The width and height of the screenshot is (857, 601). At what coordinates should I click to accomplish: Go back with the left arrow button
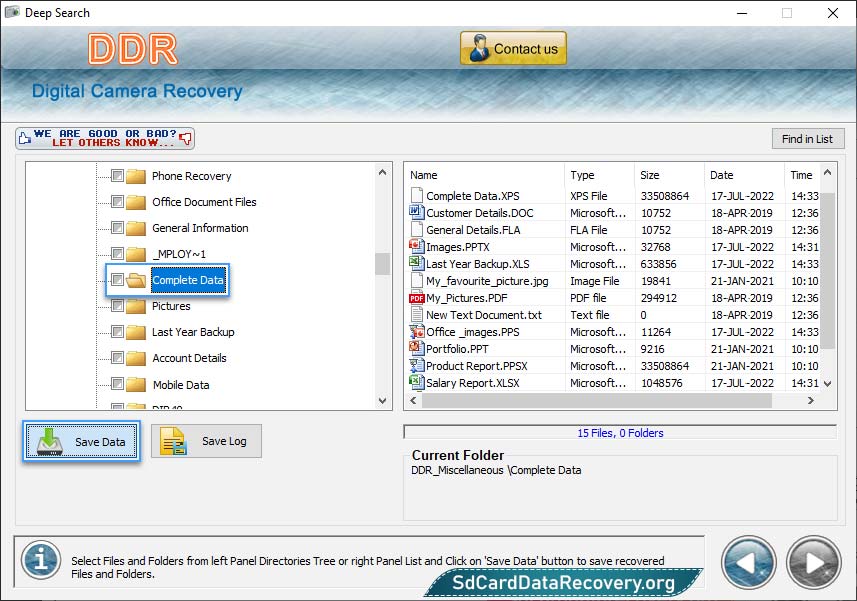[749, 564]
